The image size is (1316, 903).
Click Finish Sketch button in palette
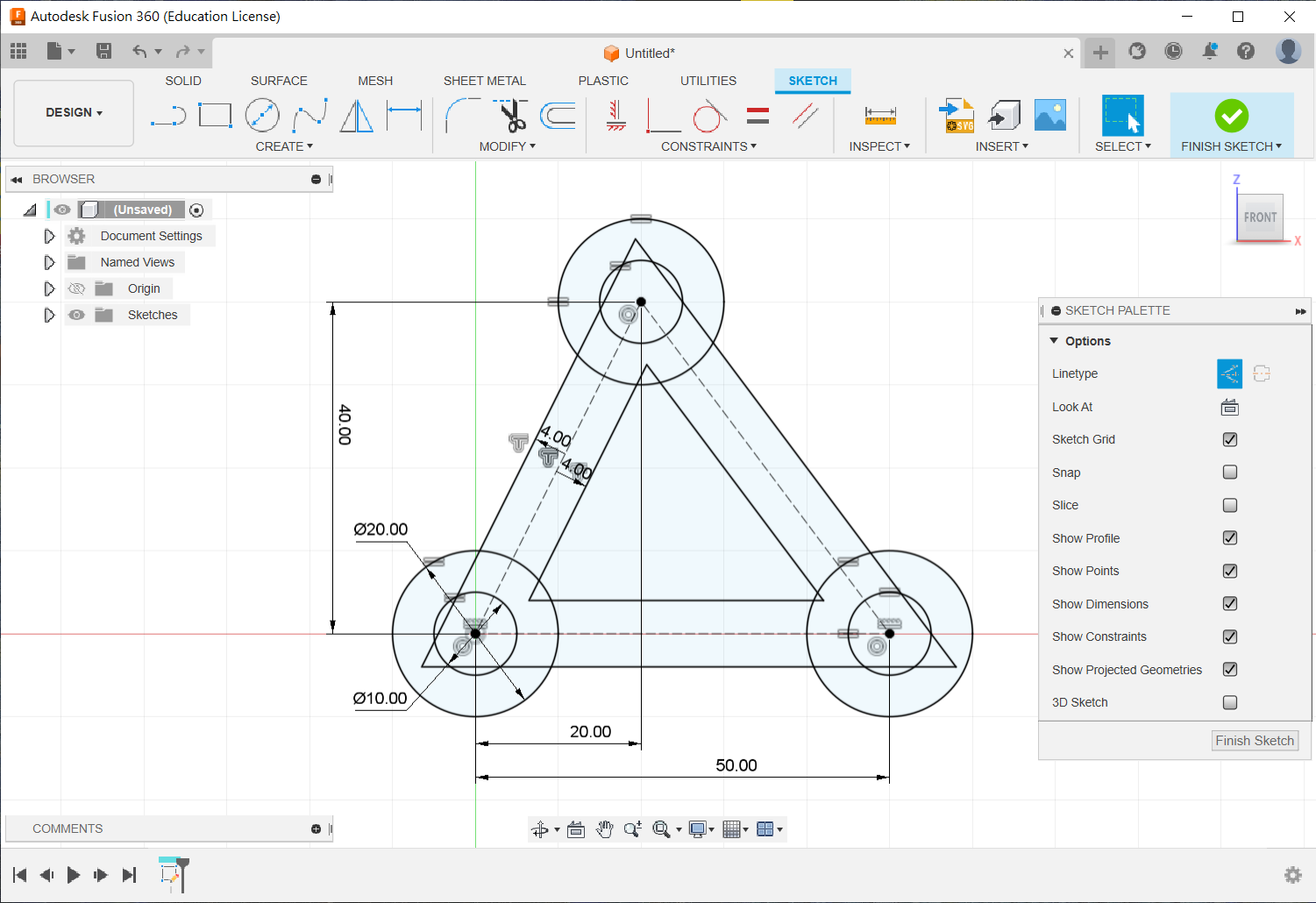click(1254, 741)
